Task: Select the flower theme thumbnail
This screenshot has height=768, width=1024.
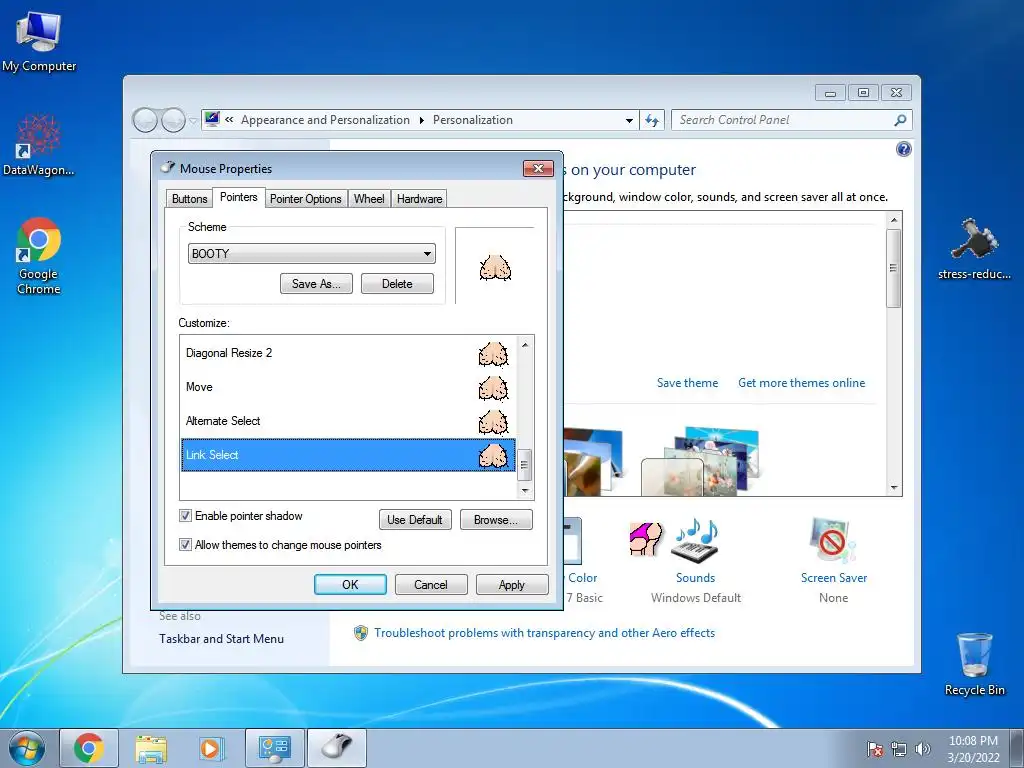Action: pos(700,462)
